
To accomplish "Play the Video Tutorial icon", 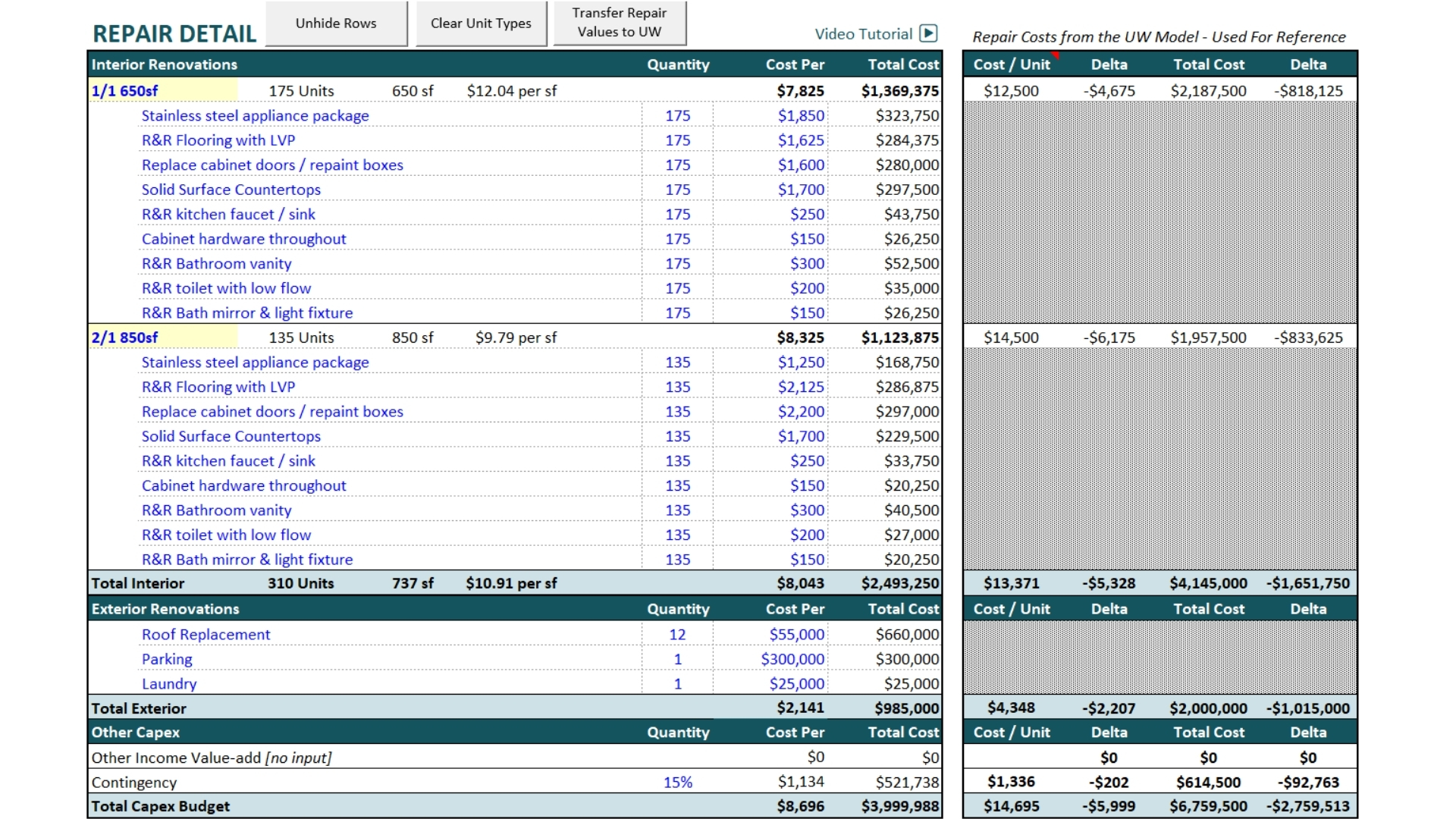I will [x=928, y=33].
